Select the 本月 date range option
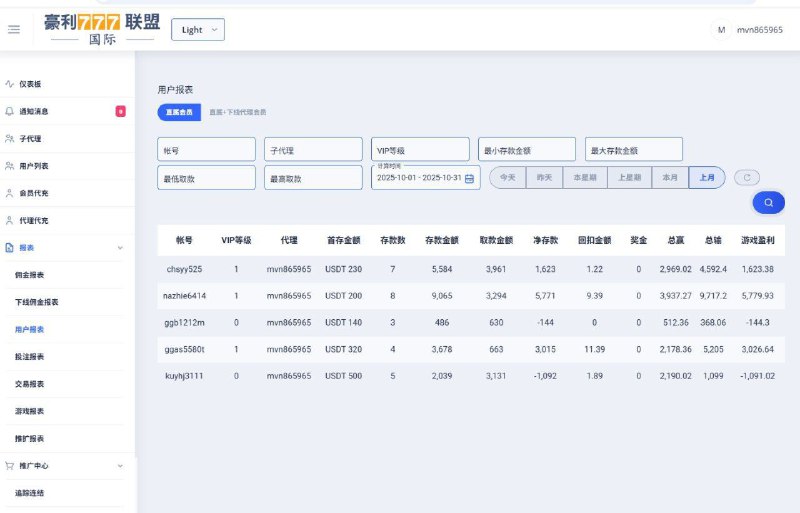The width and height of the screenshot is (800, 513). tap(670, 177)
